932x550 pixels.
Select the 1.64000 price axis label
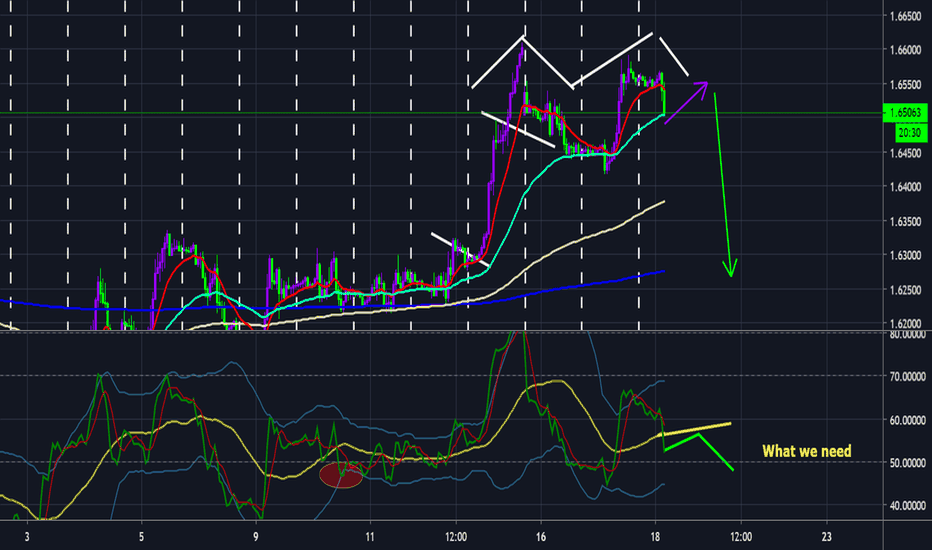(x=905, y=187)
